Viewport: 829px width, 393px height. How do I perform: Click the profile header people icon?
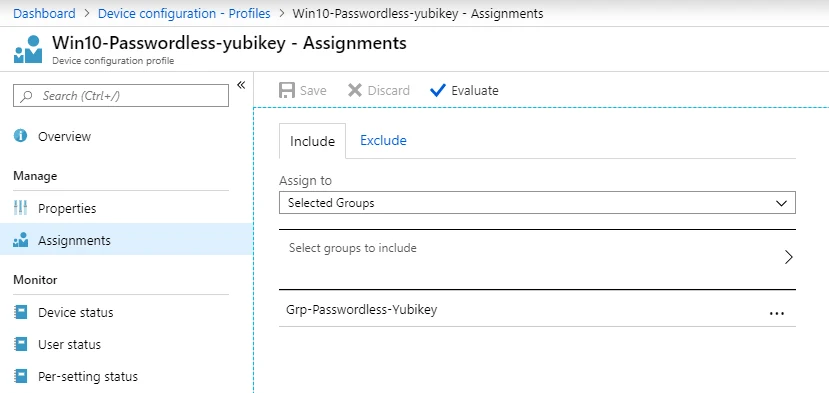(x=27, y=49)
